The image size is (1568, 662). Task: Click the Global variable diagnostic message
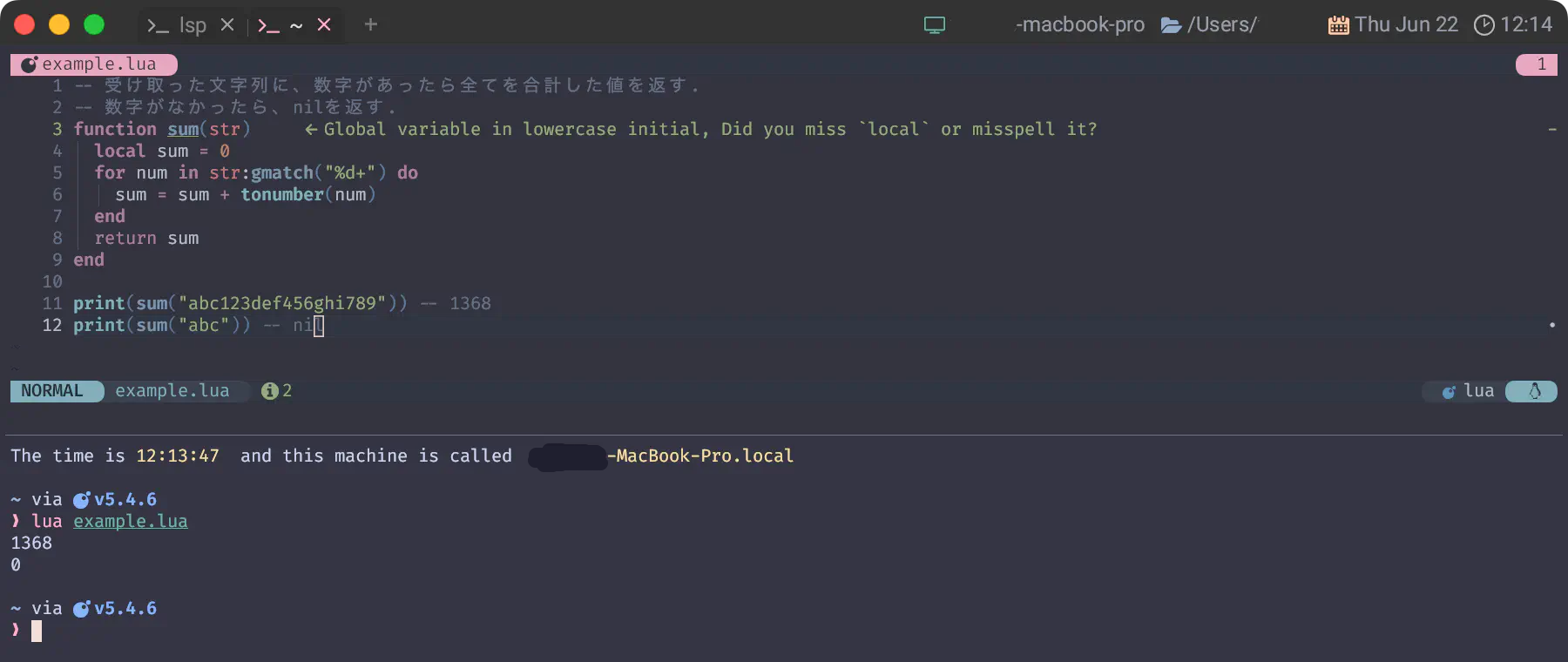710,129
